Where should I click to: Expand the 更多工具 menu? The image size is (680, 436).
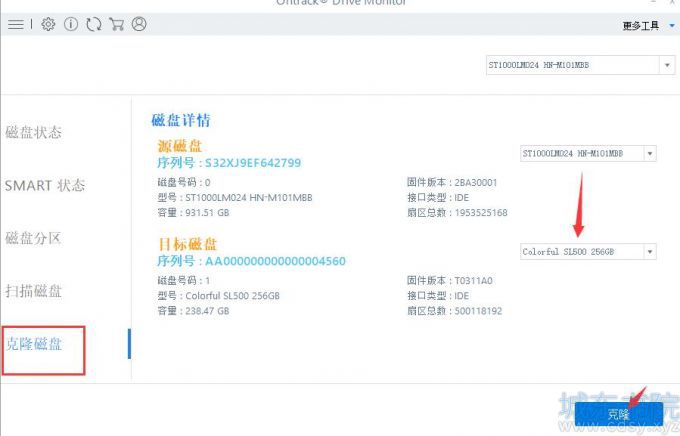point(648,26)
